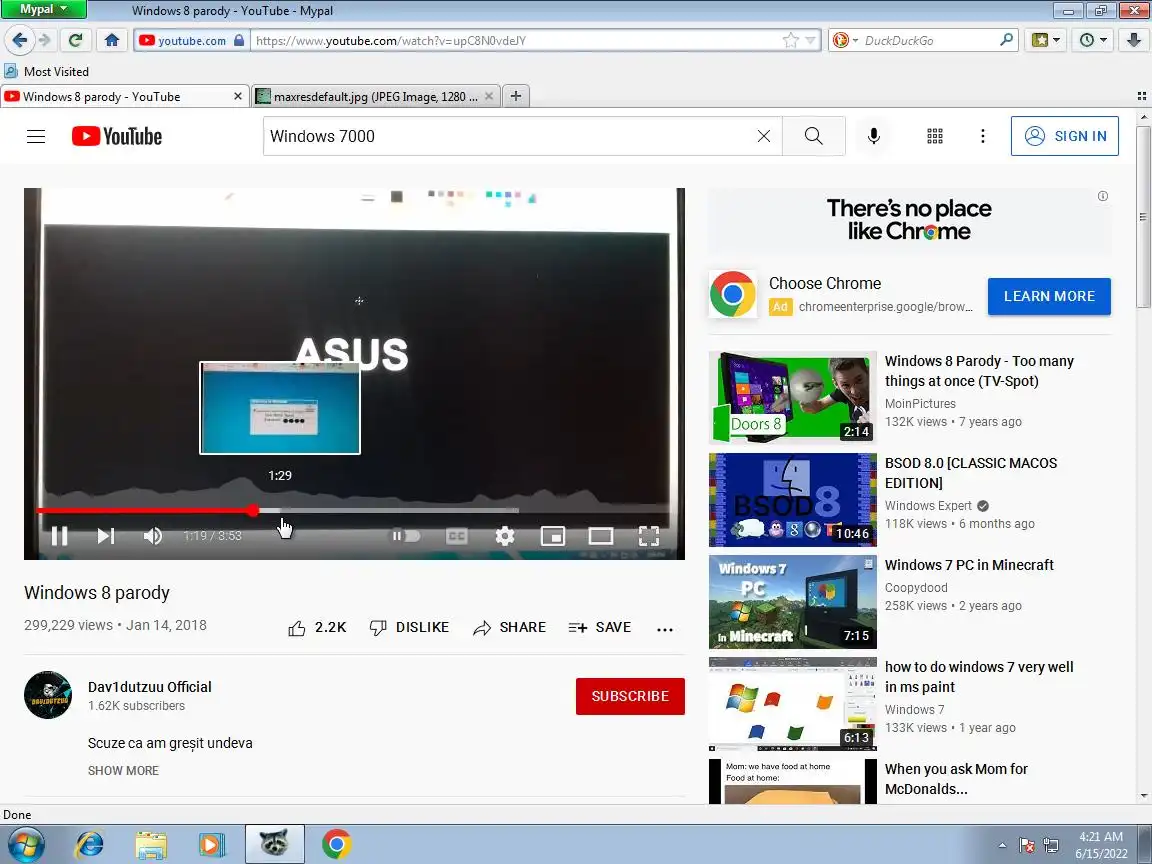Go to YouTube home via logo
The height and width of the screenshot is (864, 1152).
tap(117, 136)
